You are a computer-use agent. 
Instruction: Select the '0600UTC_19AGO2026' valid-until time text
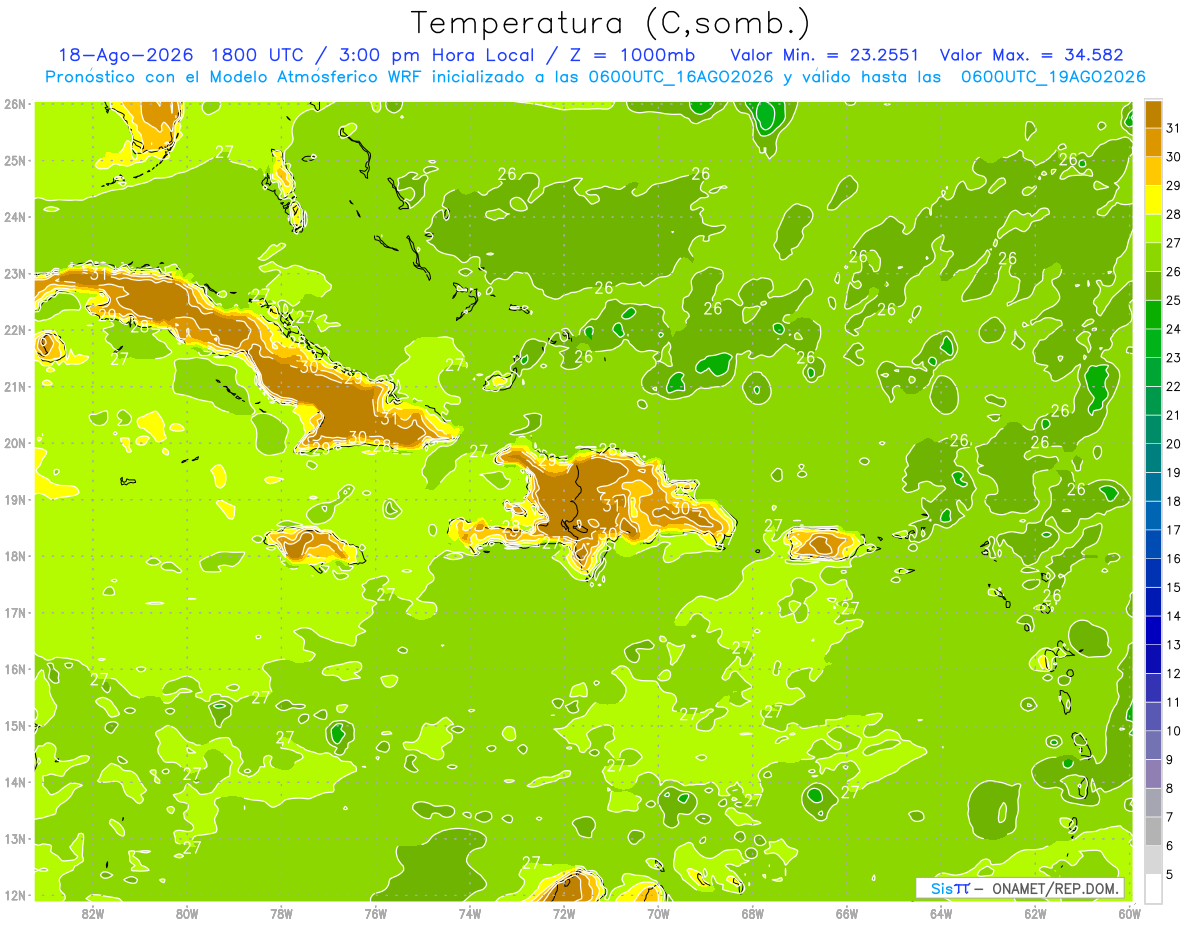[x=1053, y=77]
